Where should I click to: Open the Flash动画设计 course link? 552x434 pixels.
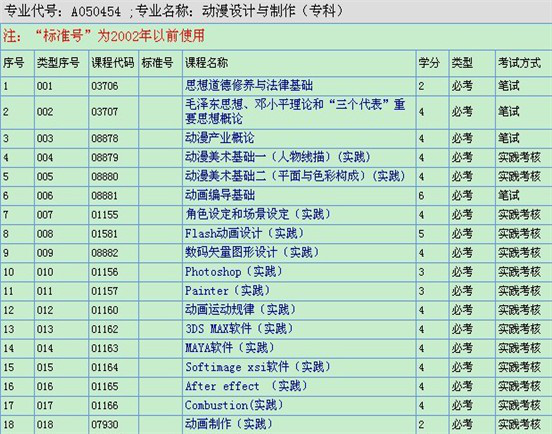click(244, 233)
